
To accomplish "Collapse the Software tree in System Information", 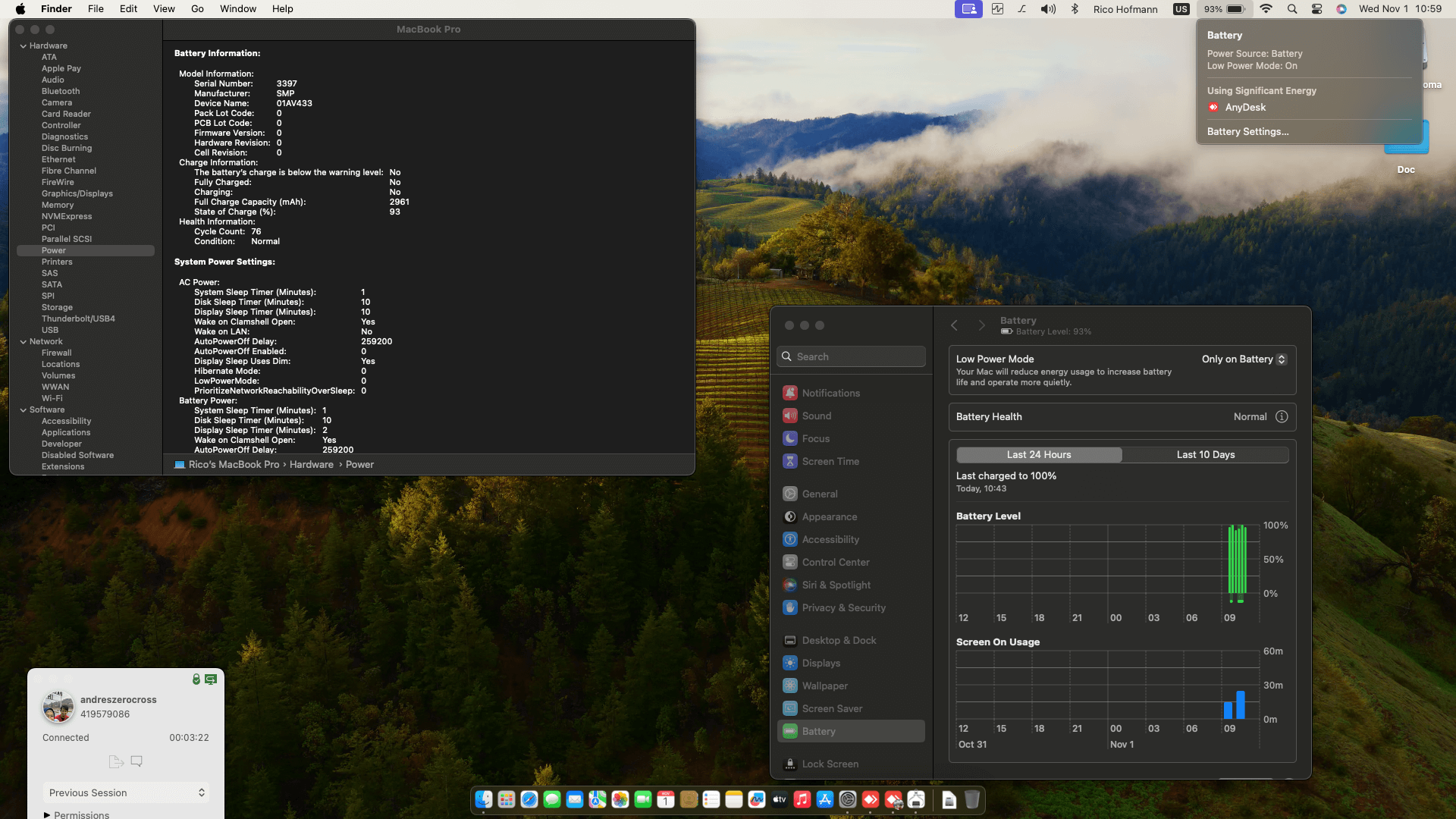I will tap(24, 409).
